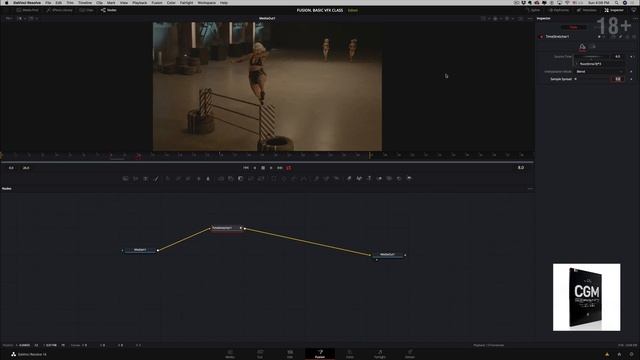Switch to the Media page tab
Viewport: 640px width, 360px height.
230,353
